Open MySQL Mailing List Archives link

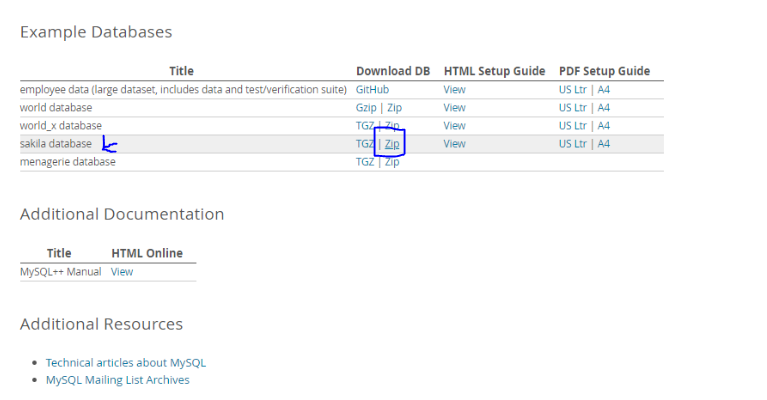click(117, 380)
